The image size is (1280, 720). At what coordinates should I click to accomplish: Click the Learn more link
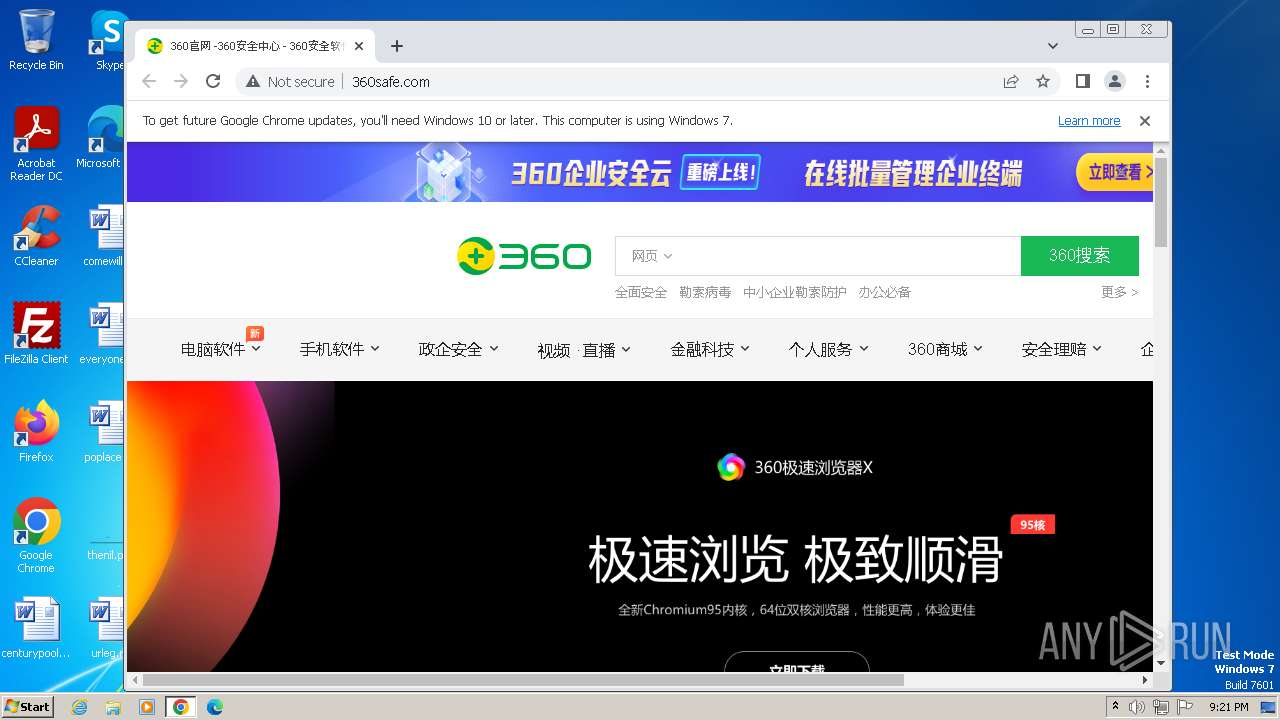pos(1089,121)
